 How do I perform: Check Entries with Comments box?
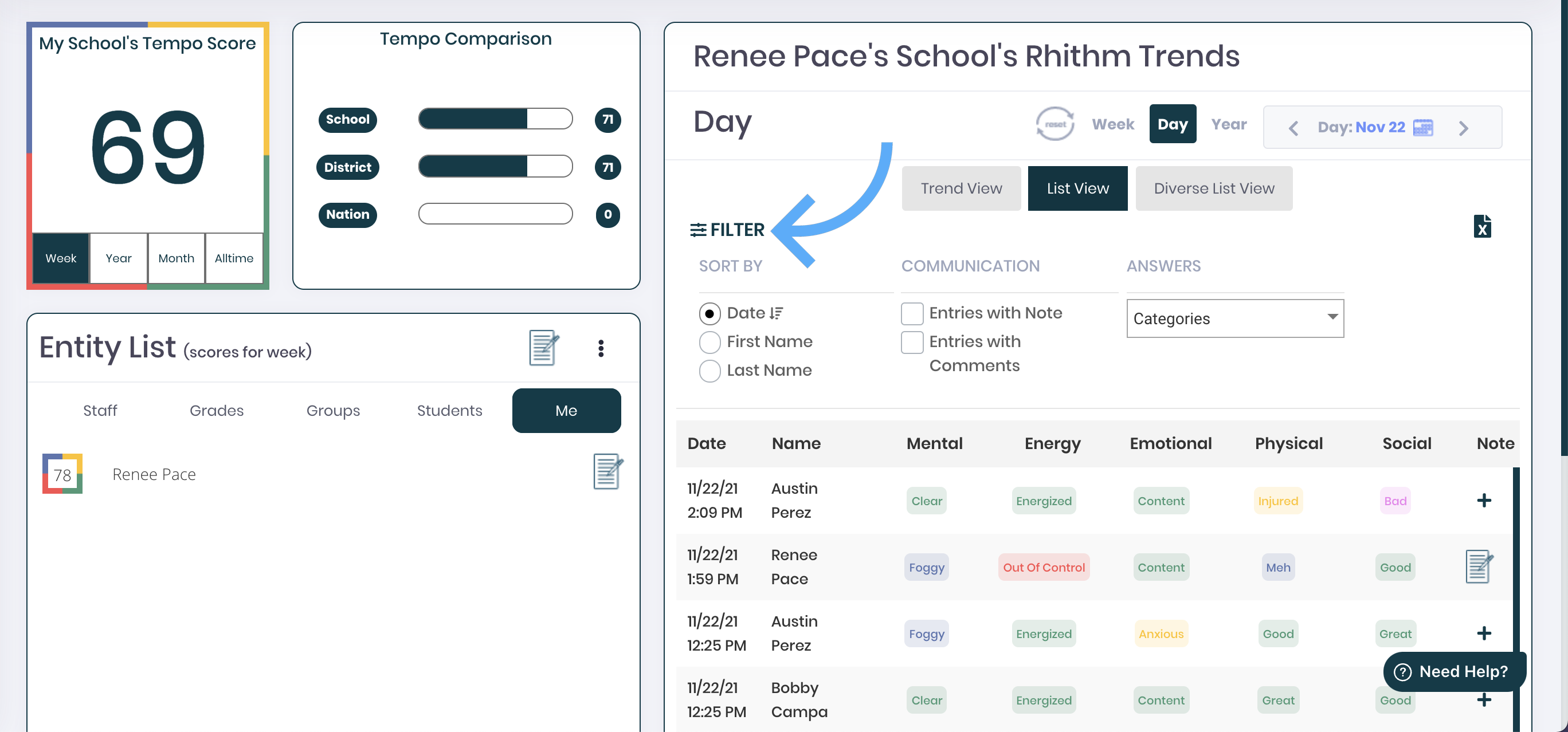(912, 342)
